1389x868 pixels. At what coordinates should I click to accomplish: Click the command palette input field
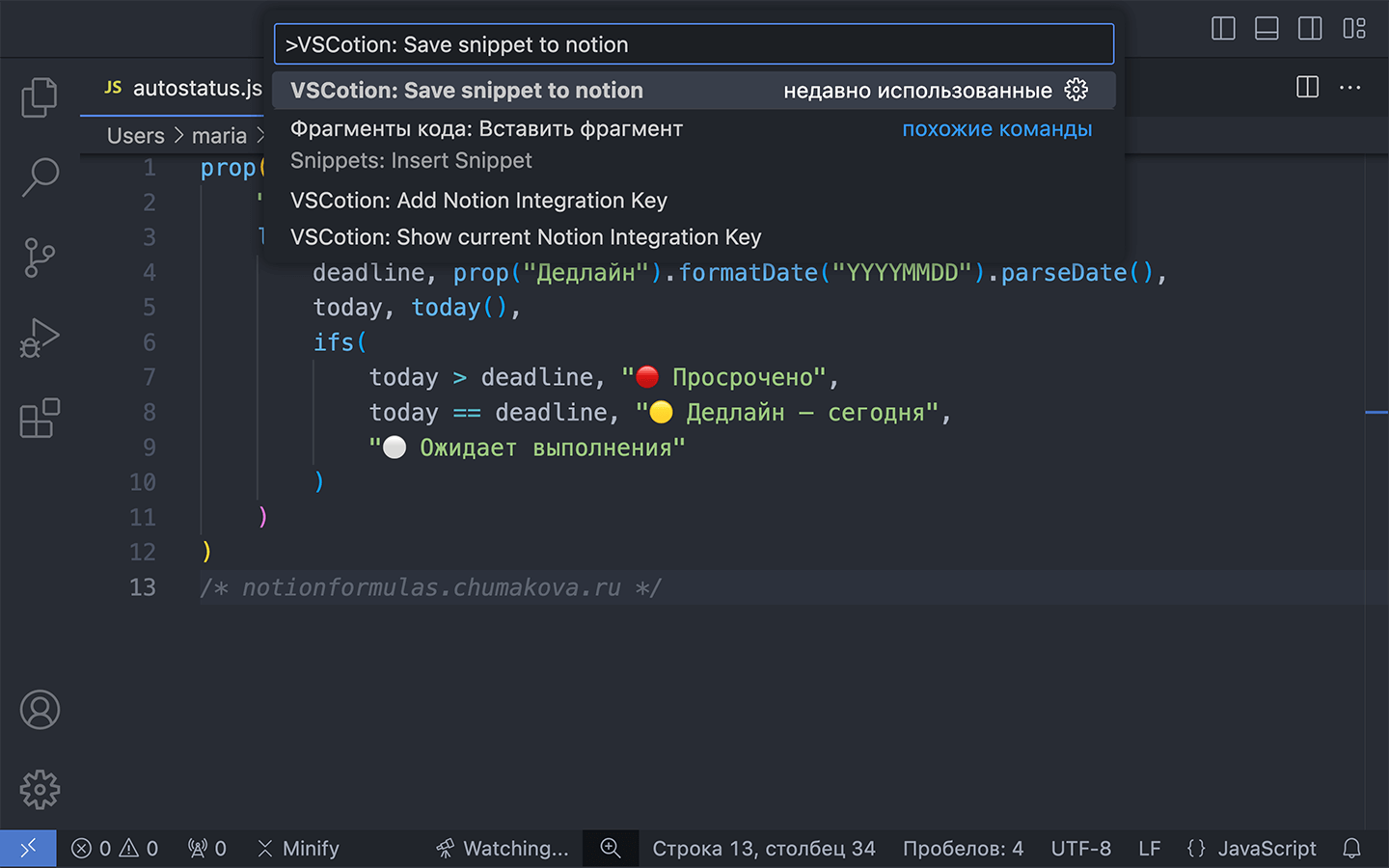[694, 44]
